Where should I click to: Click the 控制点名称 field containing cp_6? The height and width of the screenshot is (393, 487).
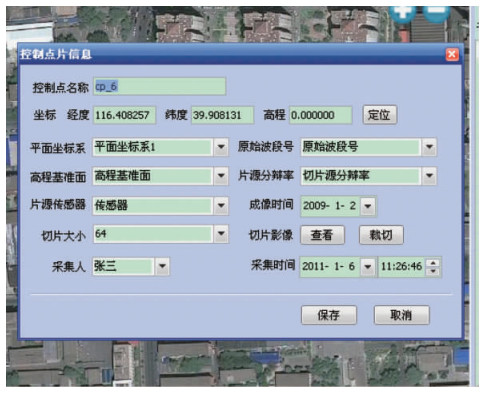tap(159, 87)
